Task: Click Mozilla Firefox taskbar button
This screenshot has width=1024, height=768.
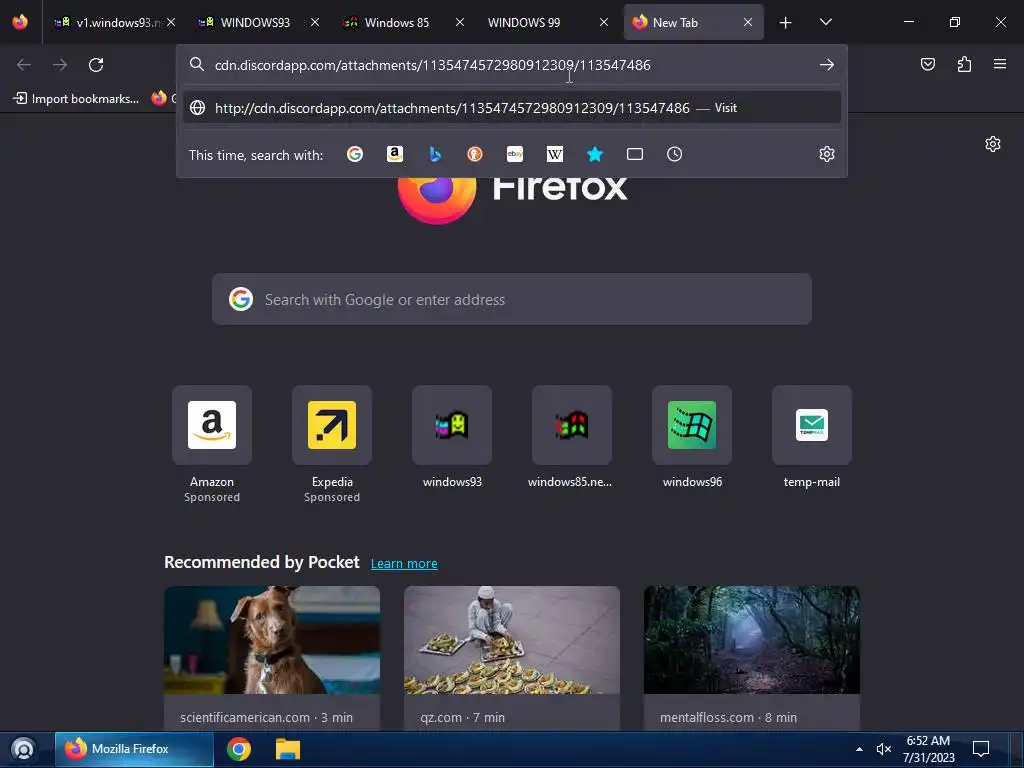Action: (x=134, y=749)
